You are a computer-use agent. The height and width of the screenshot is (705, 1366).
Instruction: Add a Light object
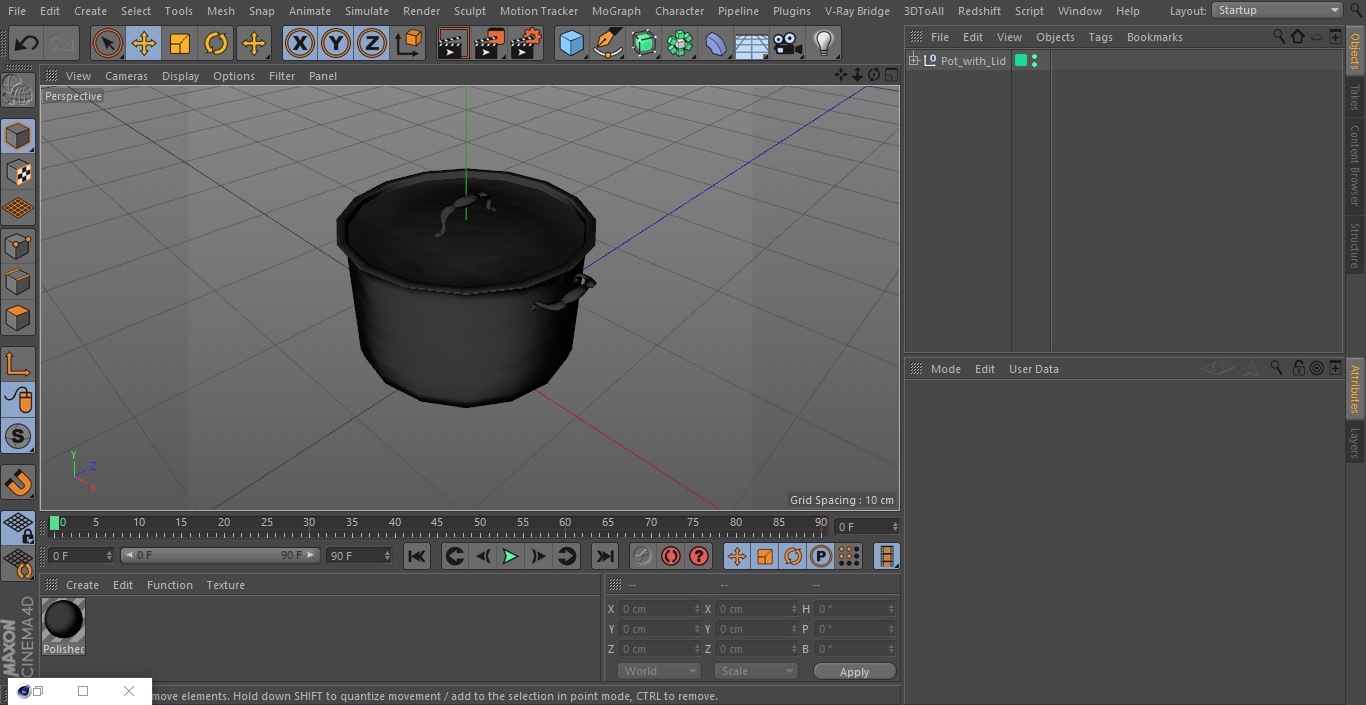824,44
